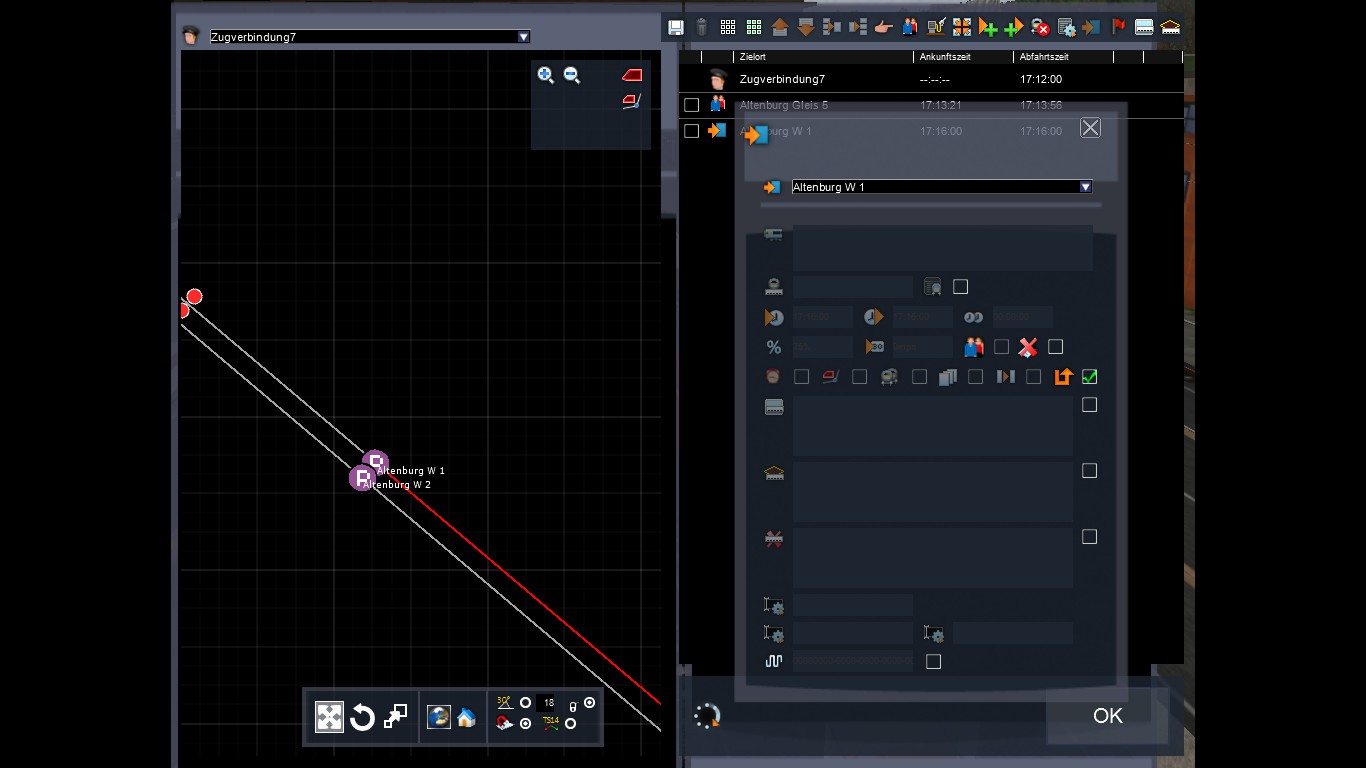1366x768 pixels.
Task: Zoom in on the track map
Action: [x=545, y=75]
